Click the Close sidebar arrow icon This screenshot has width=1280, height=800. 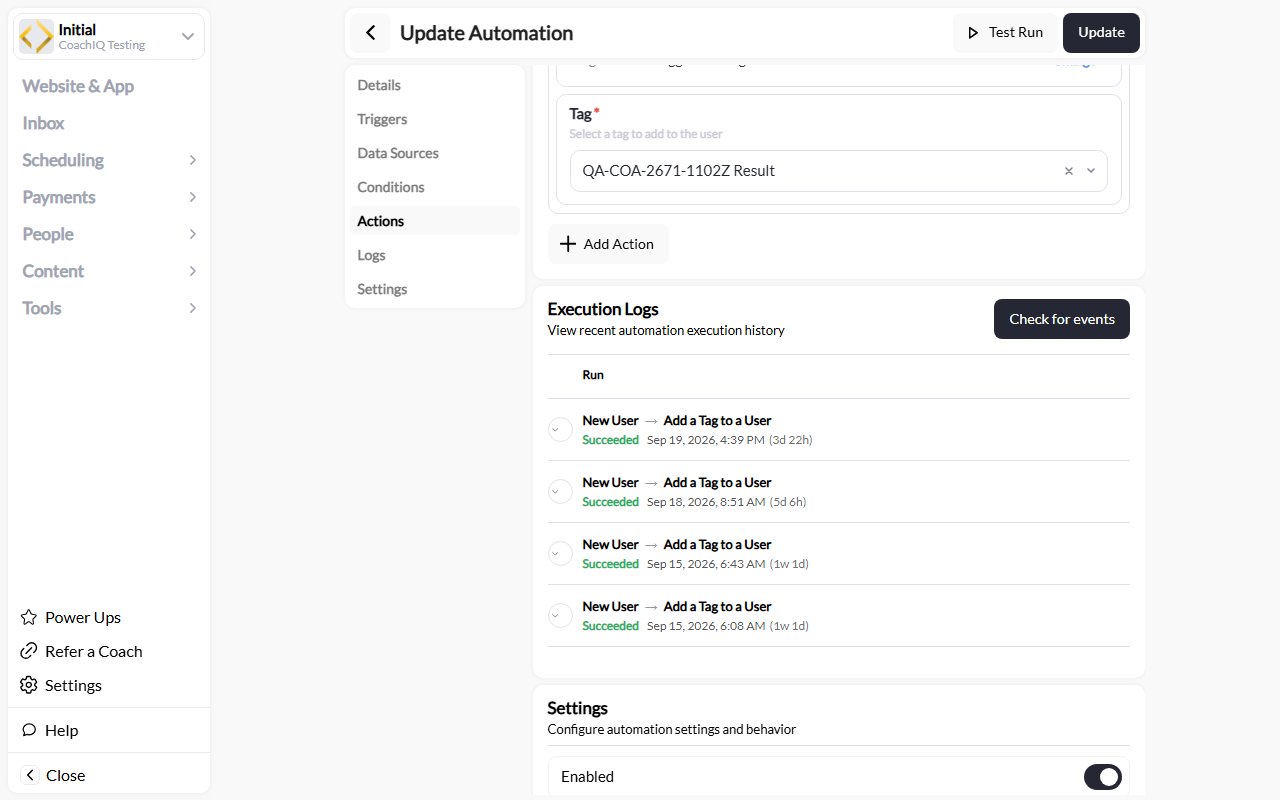pyautogui.click(x=30, y=775)
